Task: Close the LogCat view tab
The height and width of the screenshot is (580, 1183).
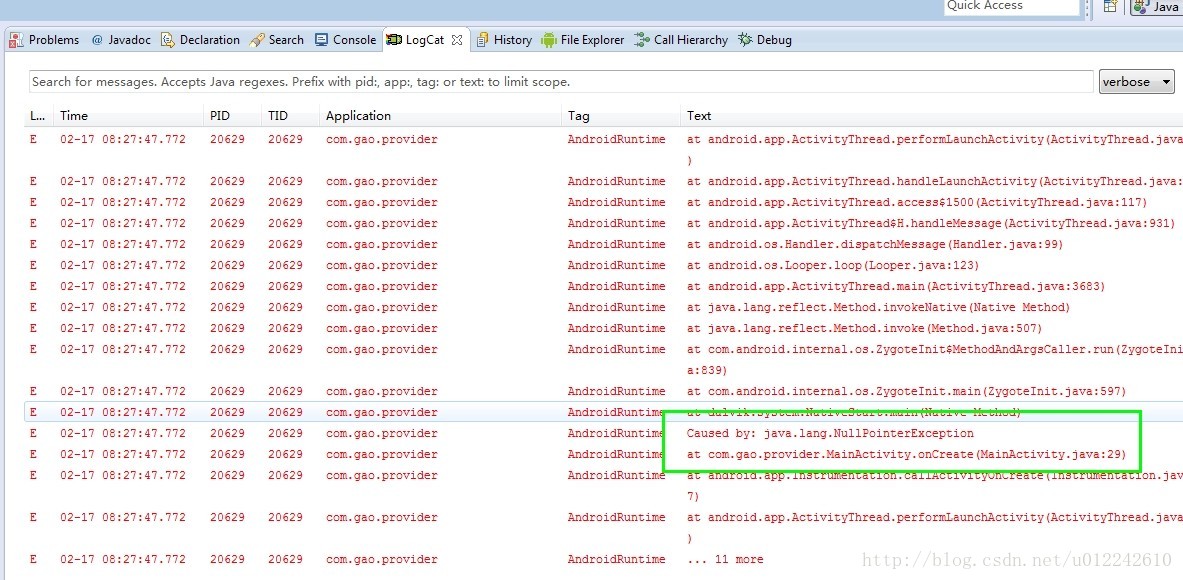Action: point(456,41)
